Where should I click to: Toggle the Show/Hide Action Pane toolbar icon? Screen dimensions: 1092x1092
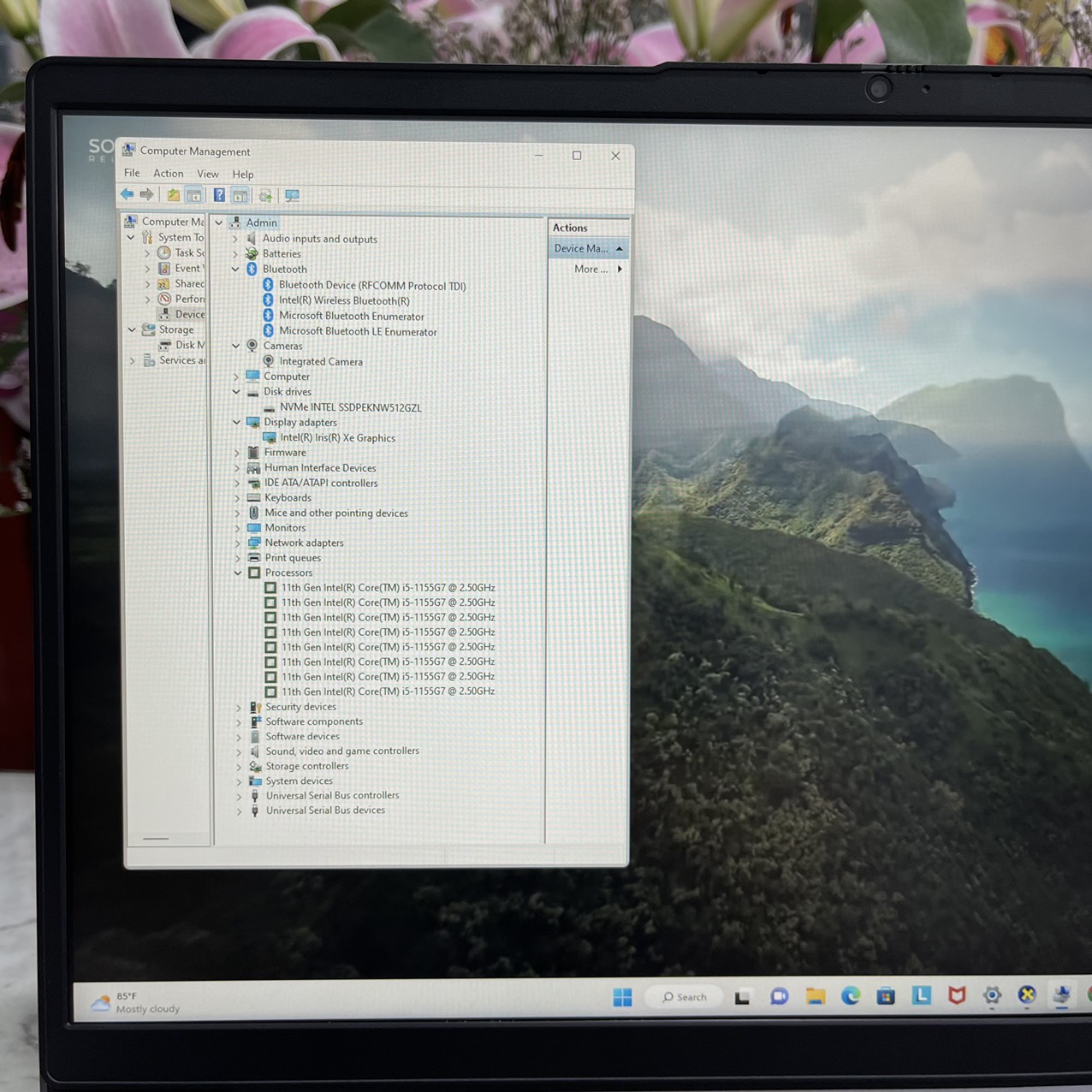pyautogui.click(x=240, y=195)
